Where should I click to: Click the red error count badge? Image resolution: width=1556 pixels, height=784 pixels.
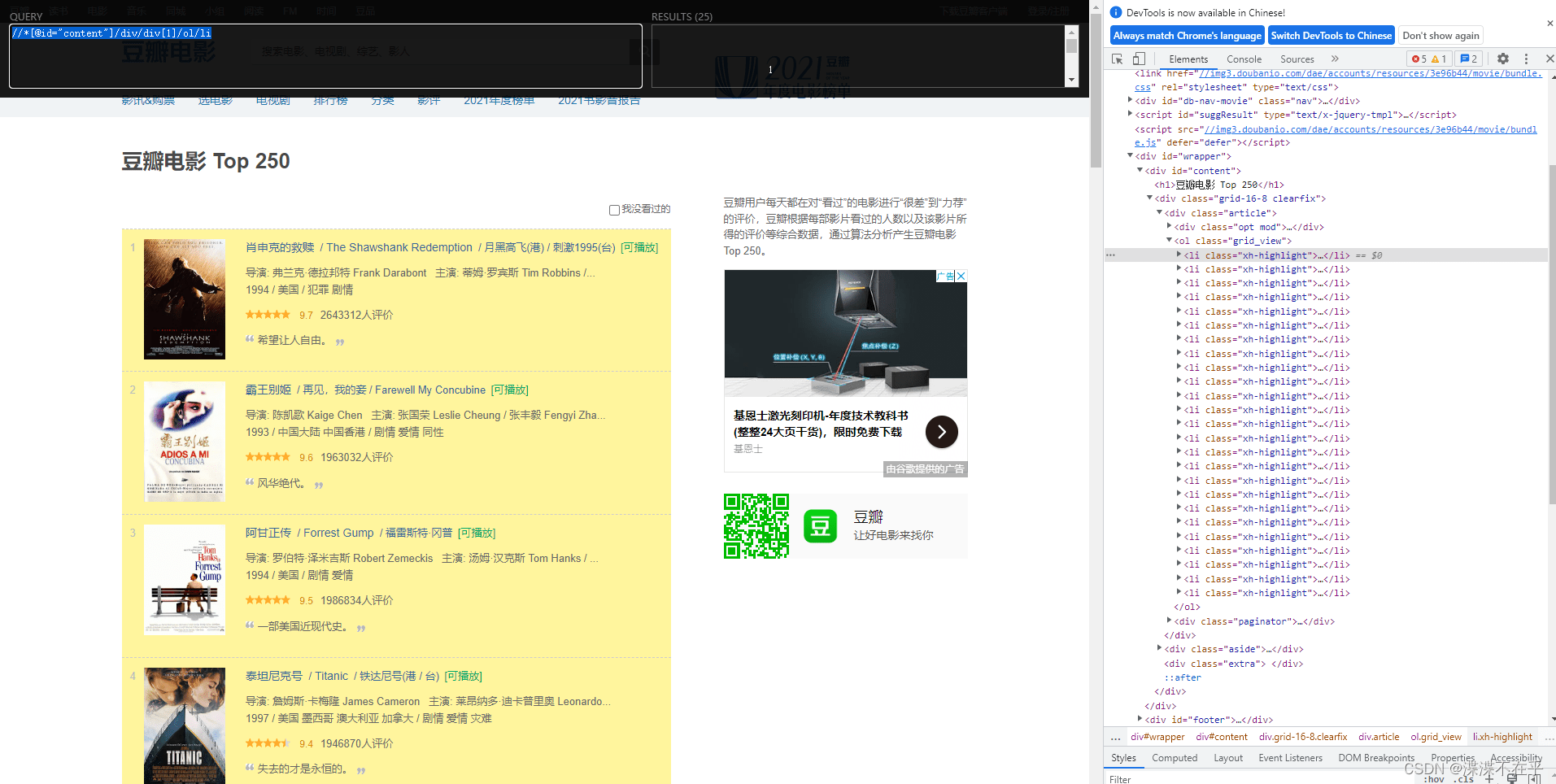[1419, 59]
